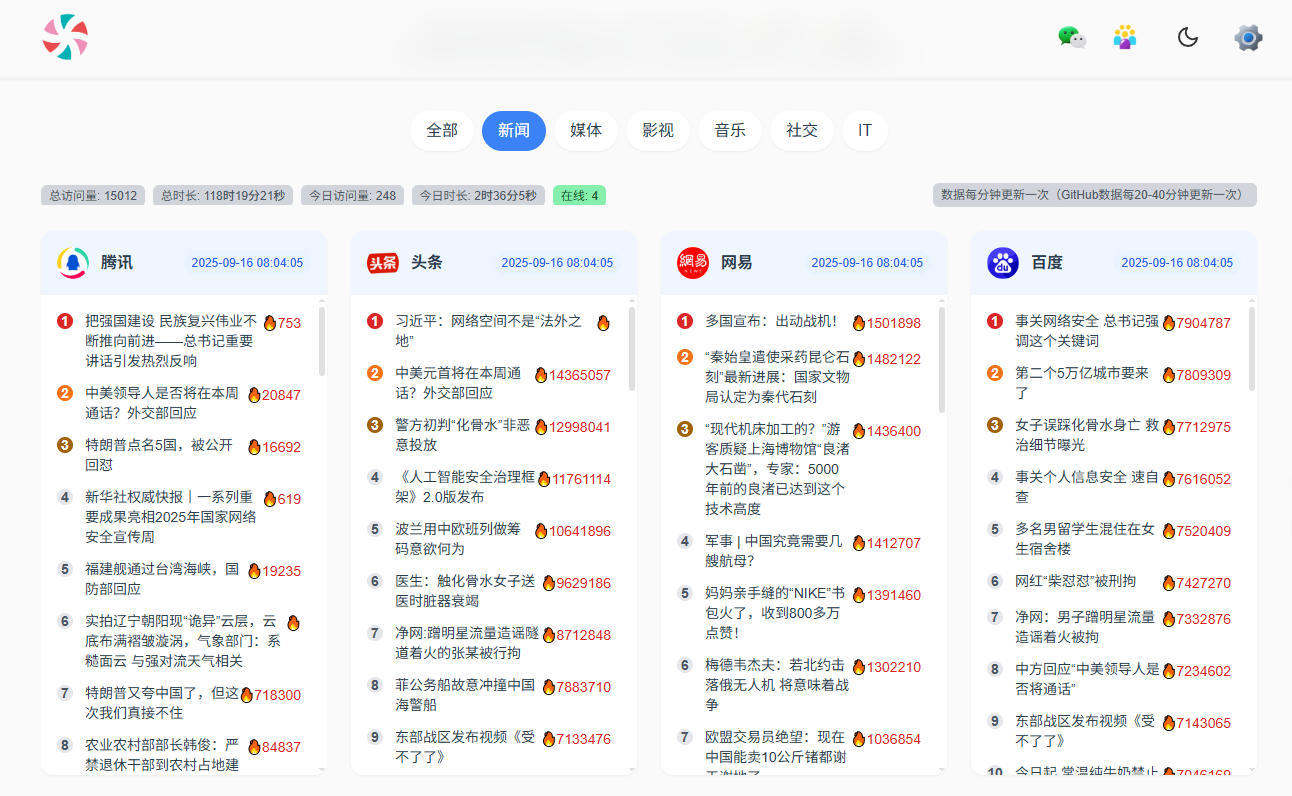The width and height of the screenshot is (1292, 796).
Task: Switch to the IT tab
Action: click(x=865, y=130)
